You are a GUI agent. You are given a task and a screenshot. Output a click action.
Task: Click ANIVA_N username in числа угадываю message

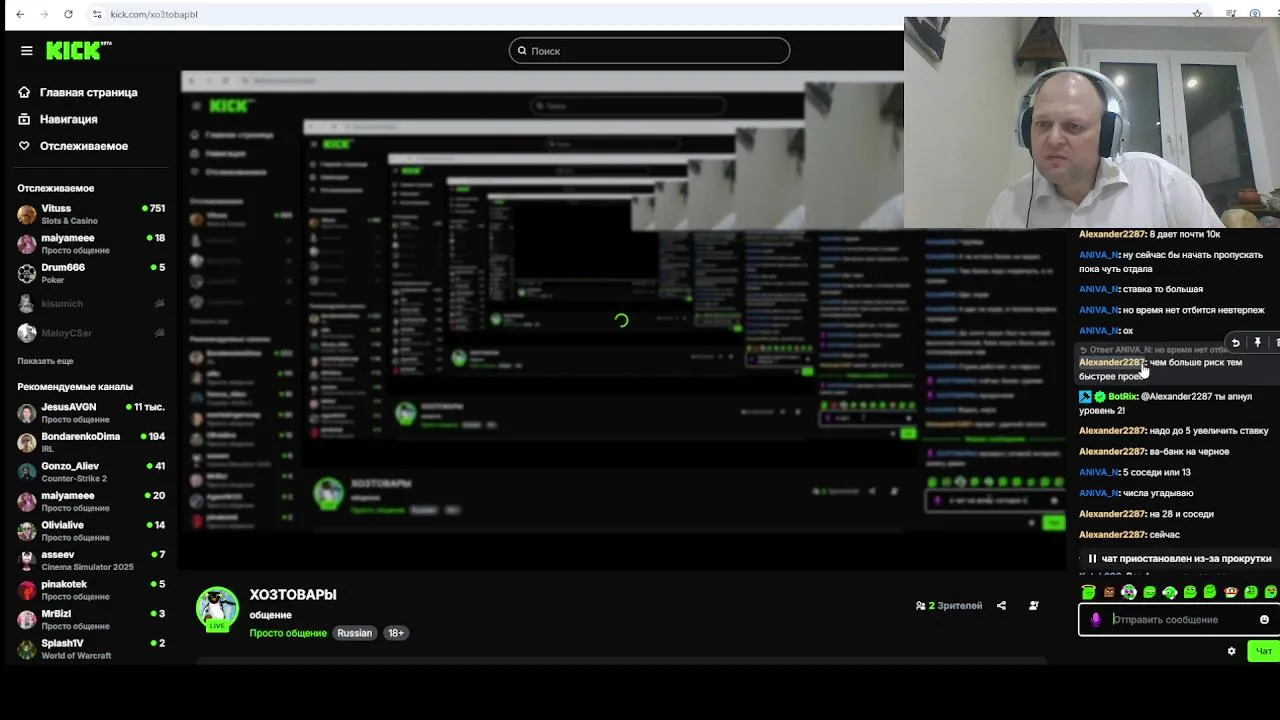point(1099,493)
